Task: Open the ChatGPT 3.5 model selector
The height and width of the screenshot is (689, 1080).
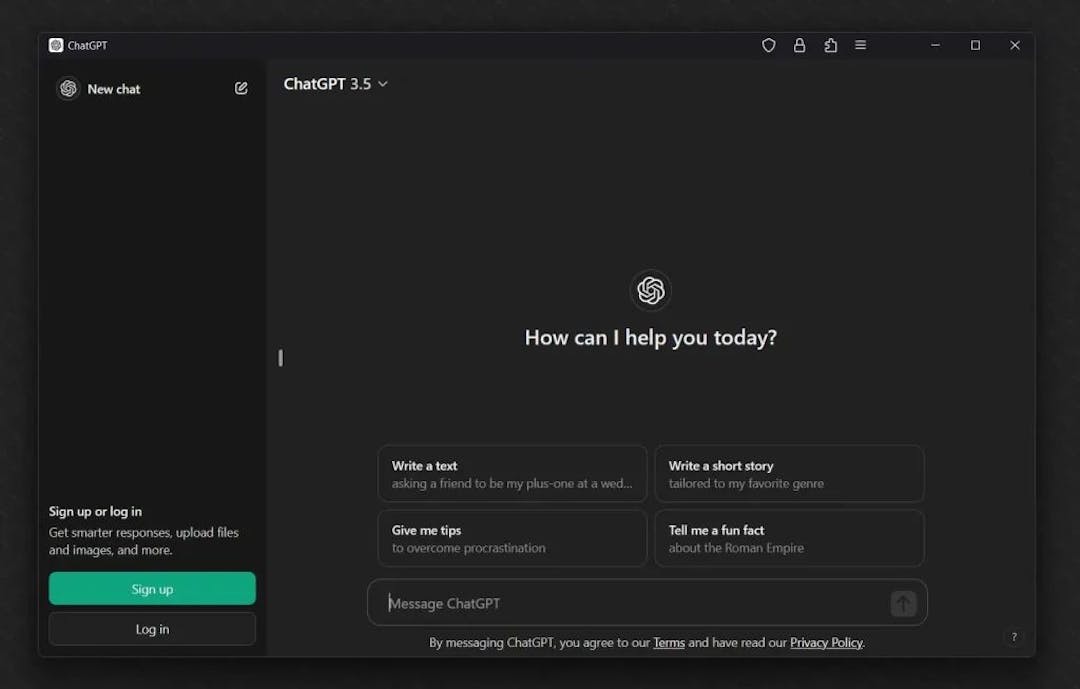Action: 325,84
